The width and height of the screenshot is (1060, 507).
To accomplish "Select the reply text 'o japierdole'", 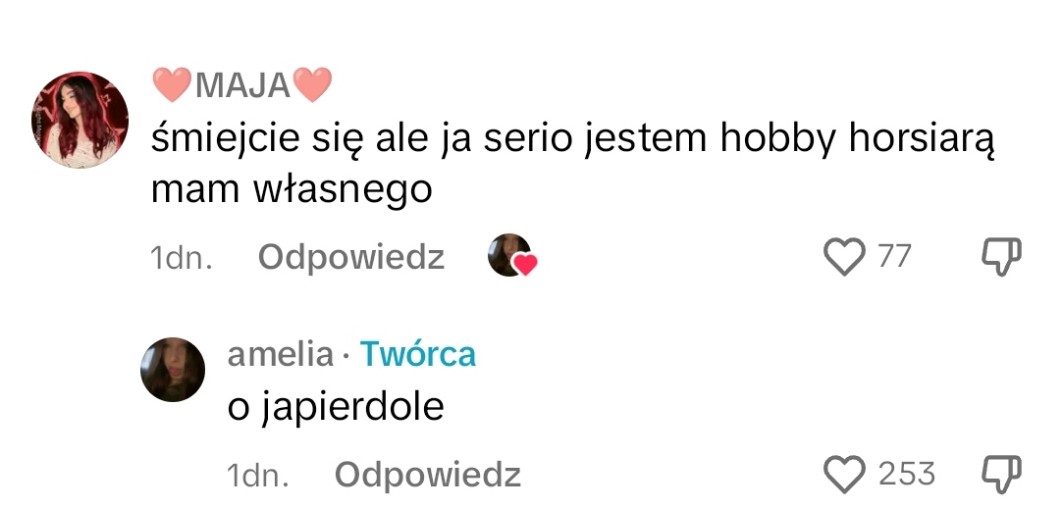I will click(x=335, y=408).
